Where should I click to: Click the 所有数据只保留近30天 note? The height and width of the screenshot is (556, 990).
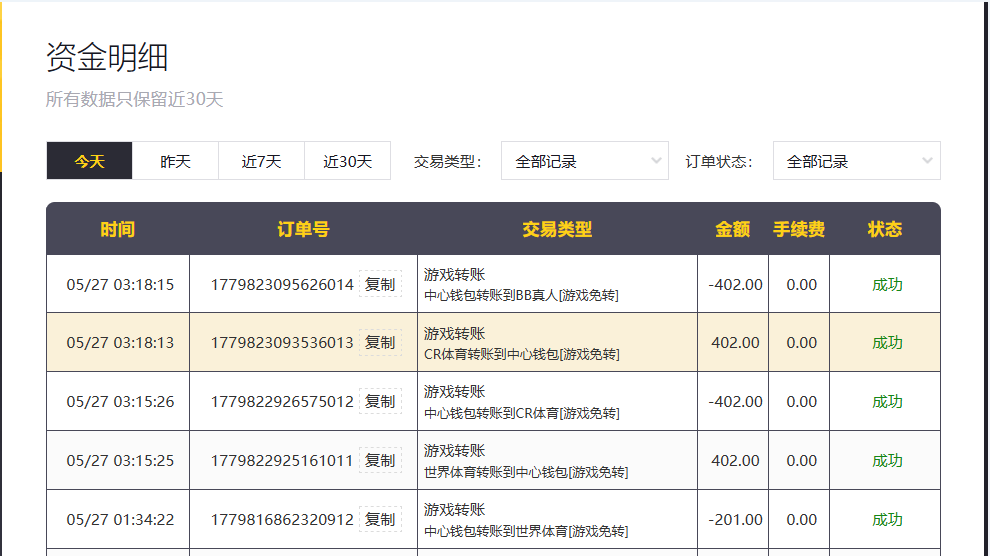point(134,99)
